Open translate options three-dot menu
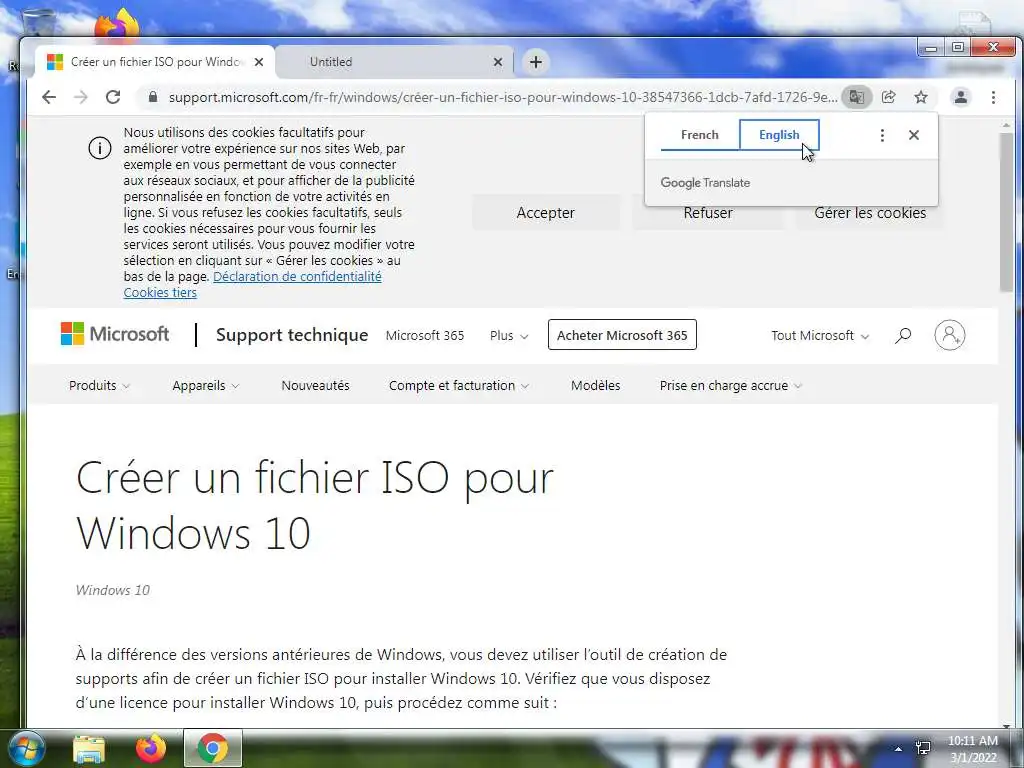The image size is (1024, 768). (x=882, y=135)
